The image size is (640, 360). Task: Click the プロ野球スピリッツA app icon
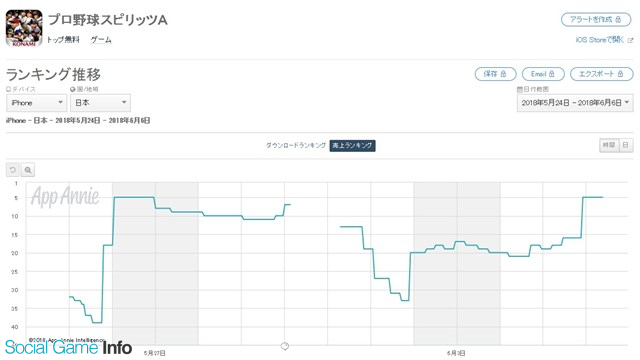pos(24,29)
